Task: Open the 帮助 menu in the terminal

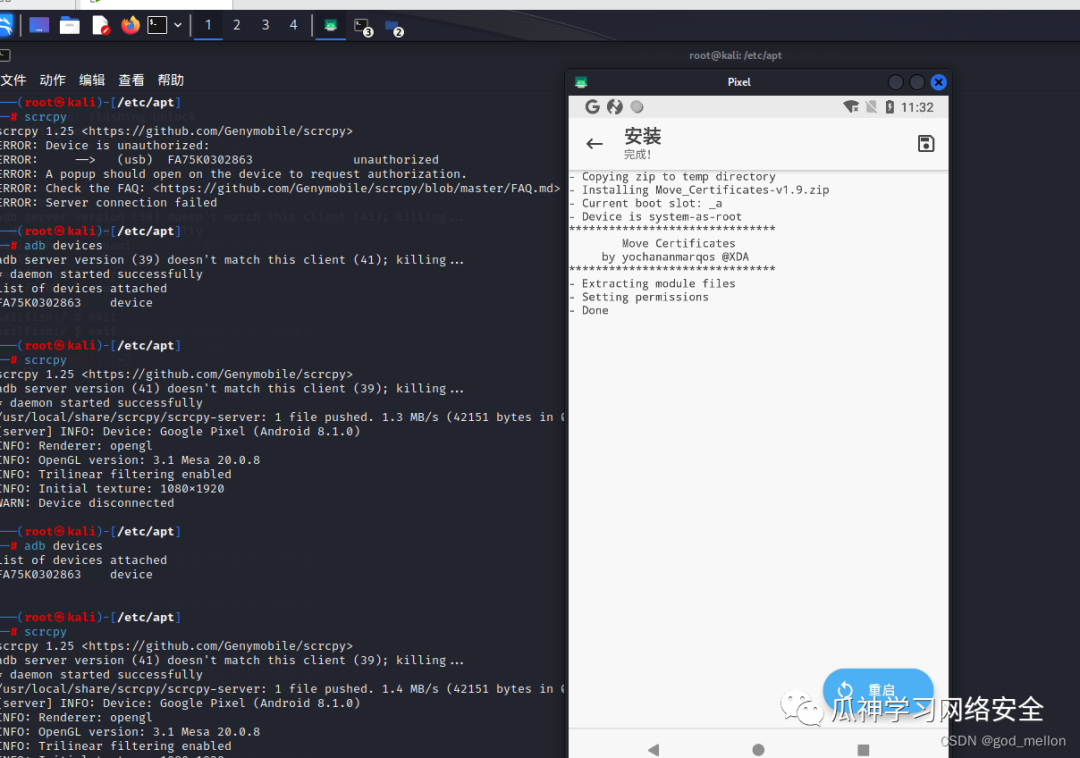Action: click(171, 80)
